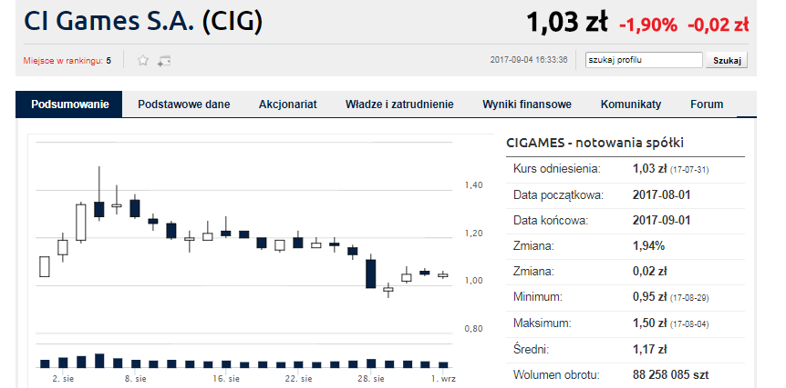This screenshot has width=786, height=388.
Task: Select the Władze i zatrudnienie tab
Action: pyautogui.click(x=400, y=104)
